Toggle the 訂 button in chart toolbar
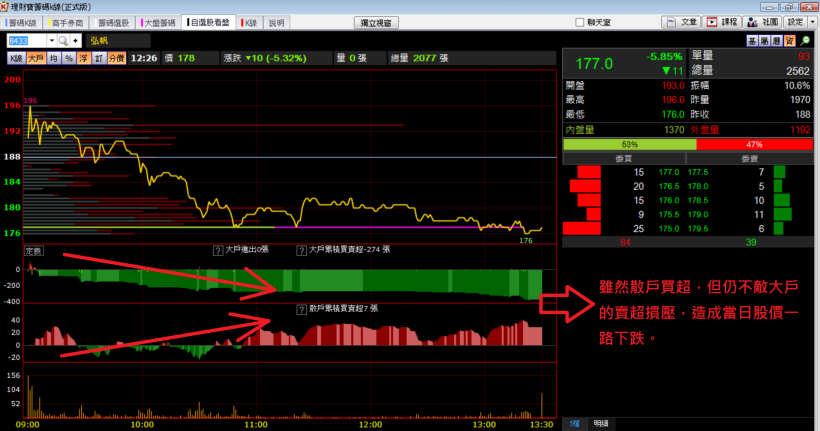 point(99,59)
